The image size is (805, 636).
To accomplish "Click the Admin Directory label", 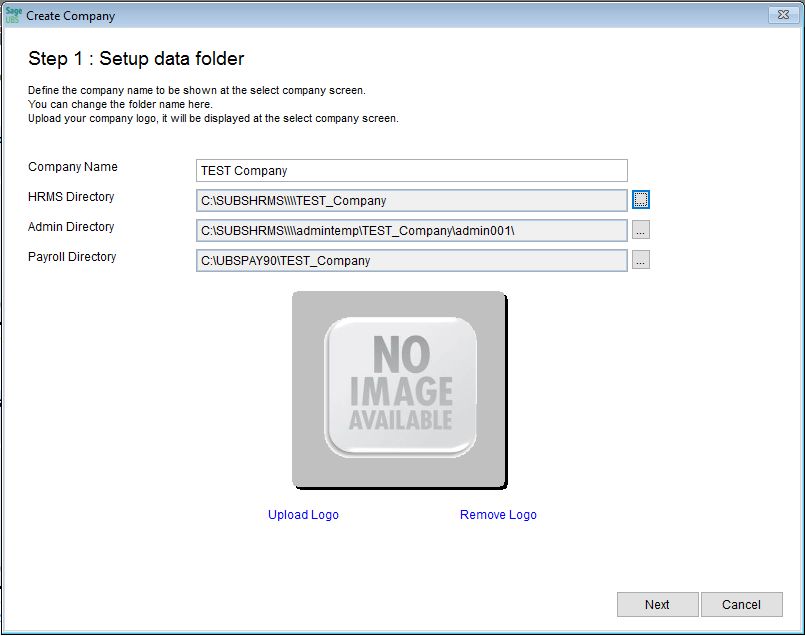I will click(71, 227).
